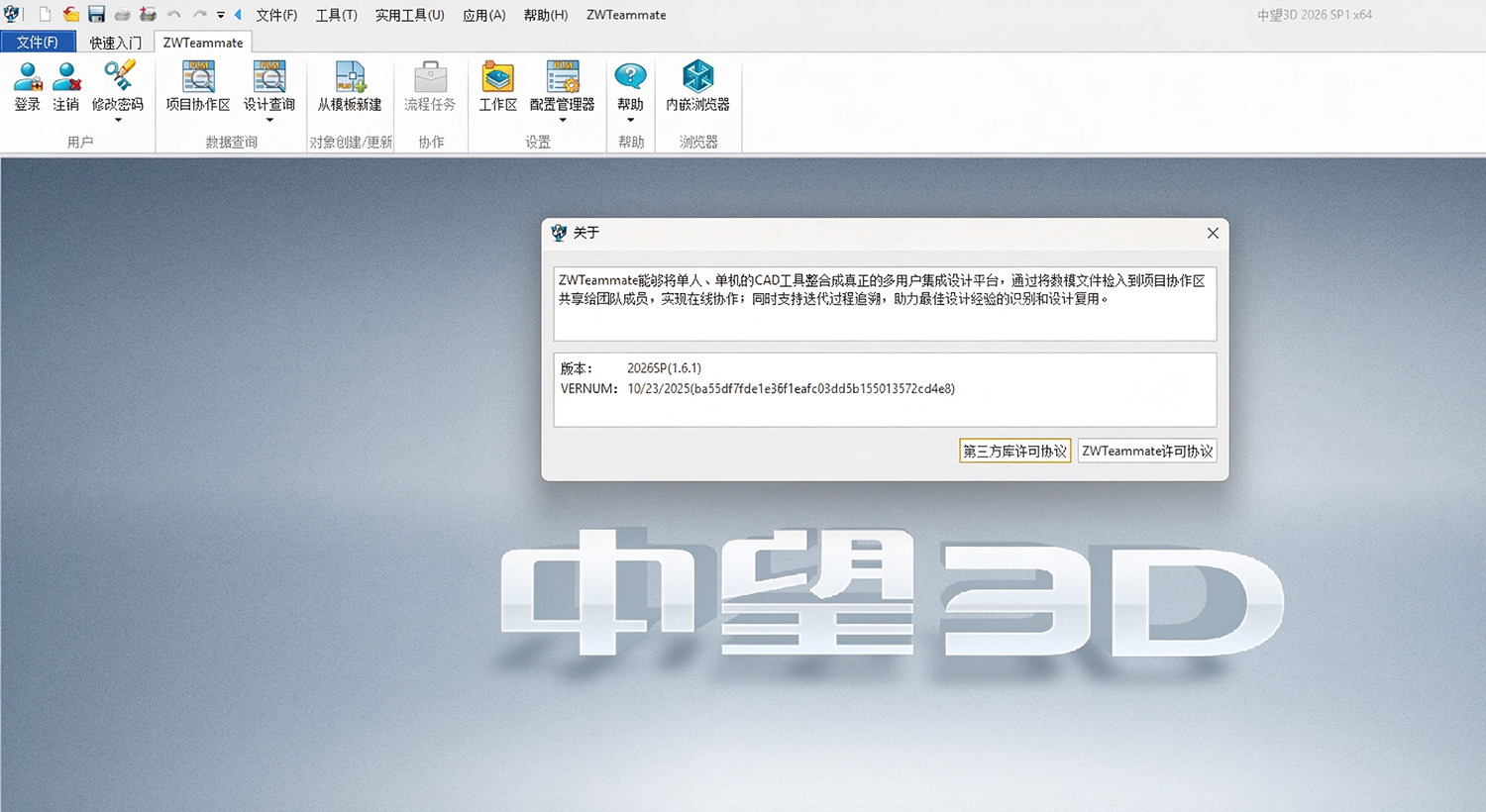
Task: Switch to the 快速入门 ribbon tab
Action: [115, 43]
